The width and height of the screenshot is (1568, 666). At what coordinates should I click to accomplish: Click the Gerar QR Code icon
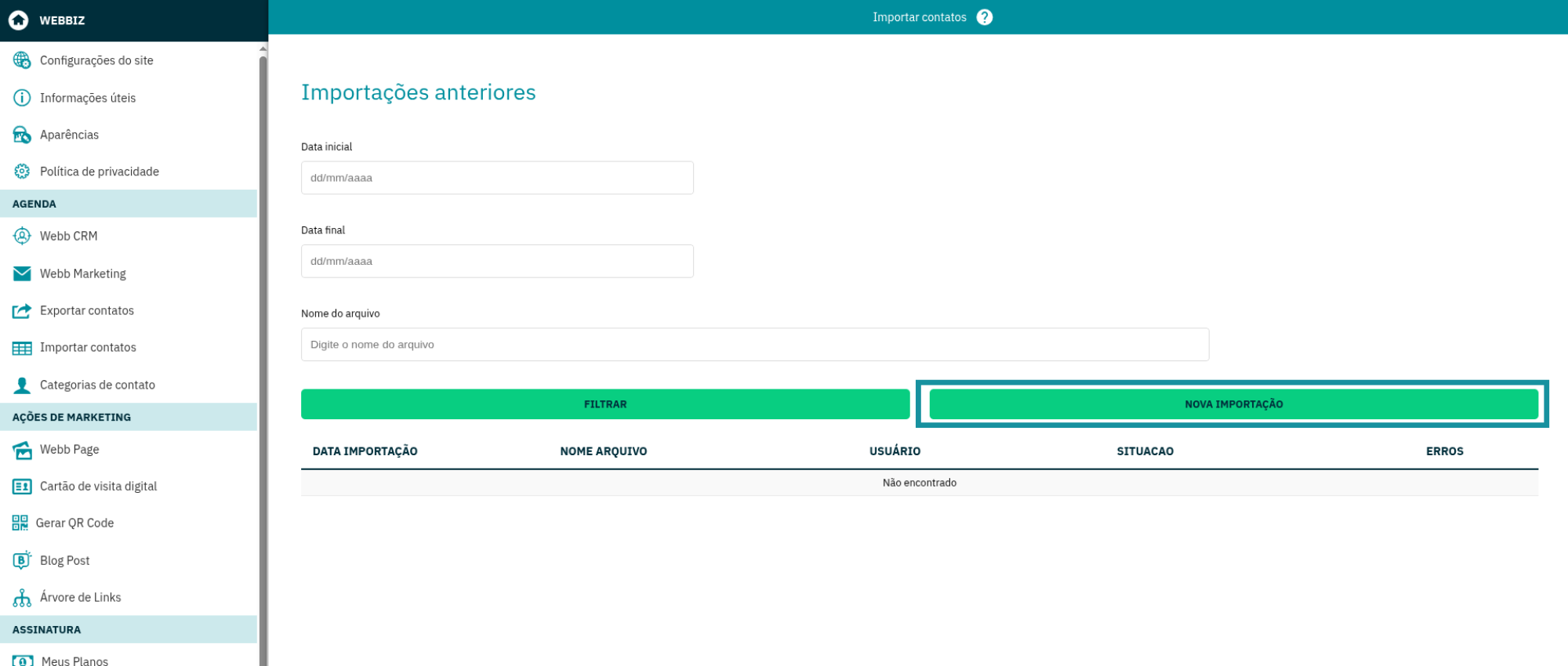click(x=20, y=523)
